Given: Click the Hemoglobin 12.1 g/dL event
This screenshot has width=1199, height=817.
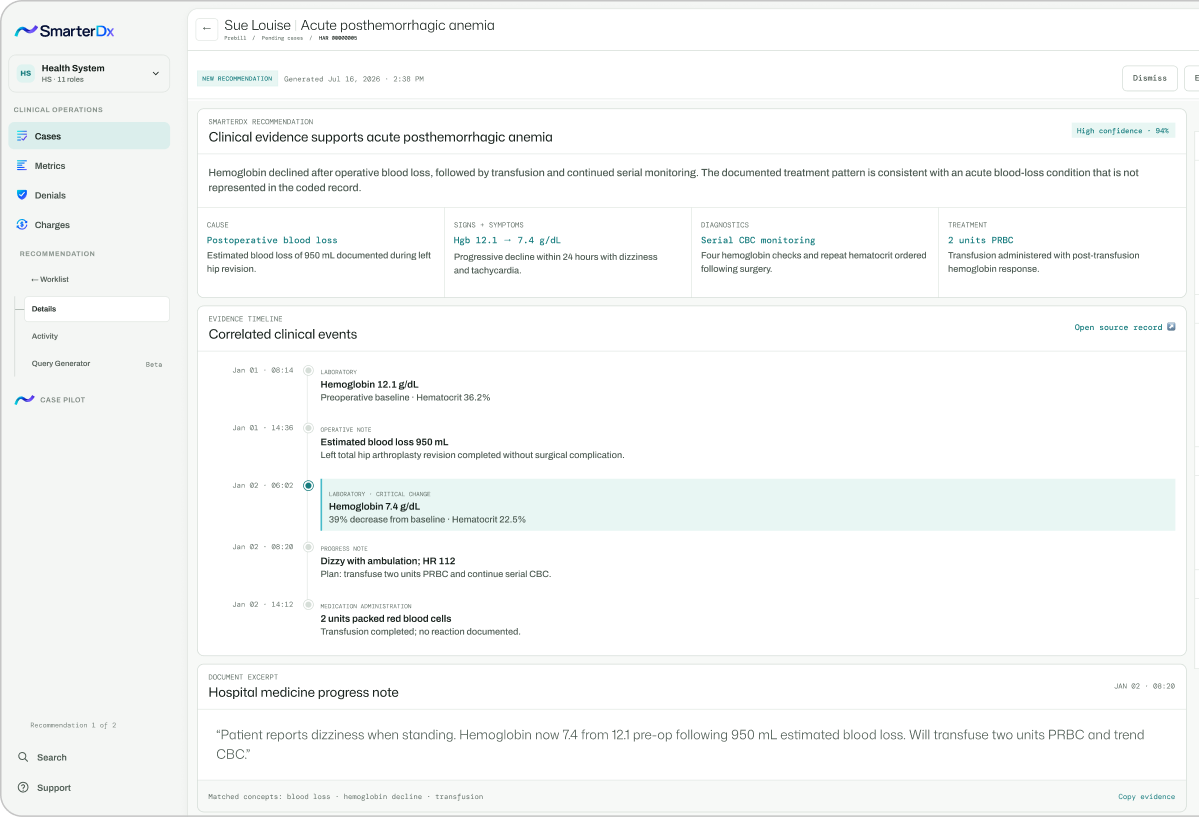Looking at the screenshot, I should (x=369, y=385).
